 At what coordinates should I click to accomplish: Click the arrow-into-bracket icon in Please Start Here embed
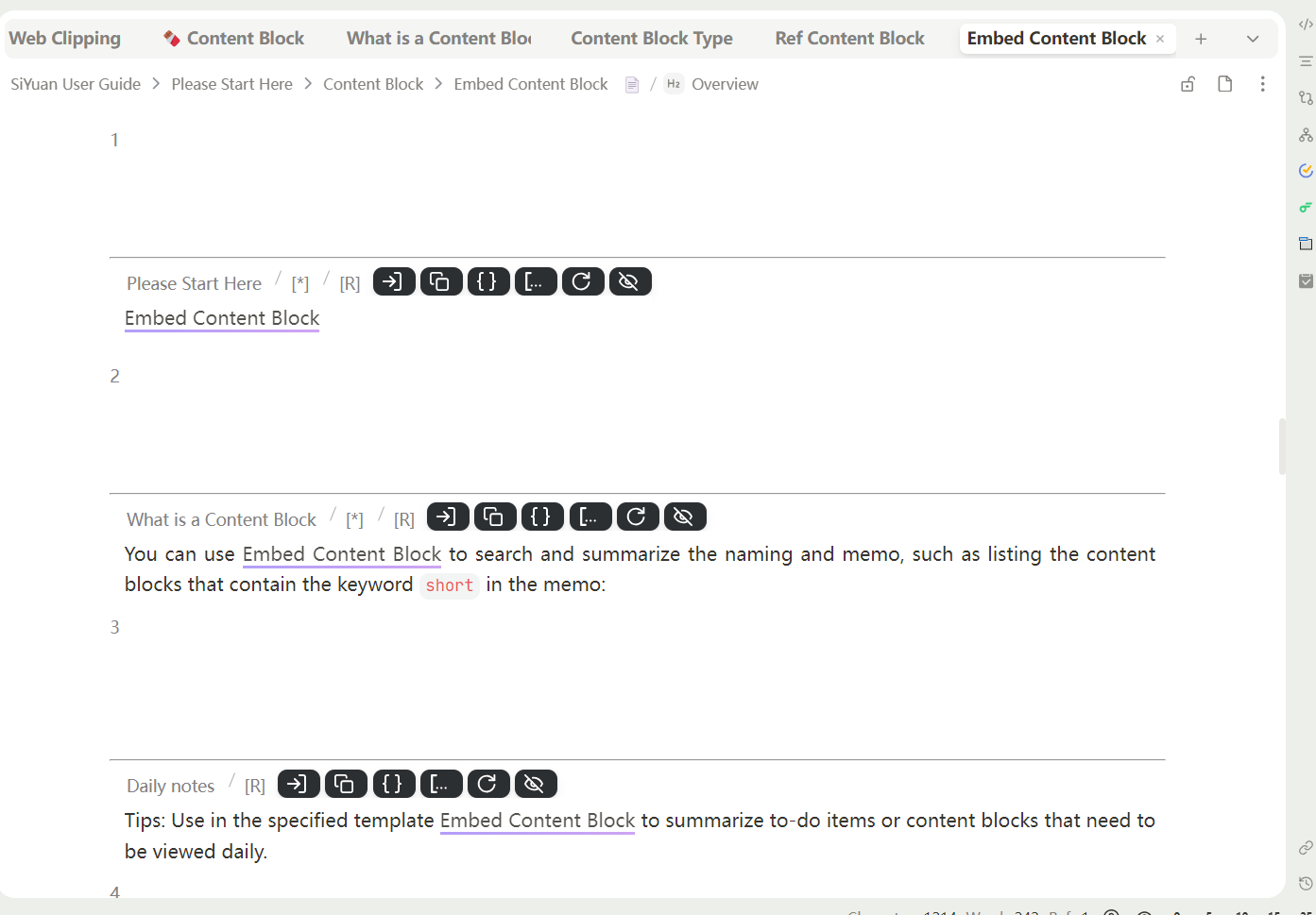pos(393,281)
